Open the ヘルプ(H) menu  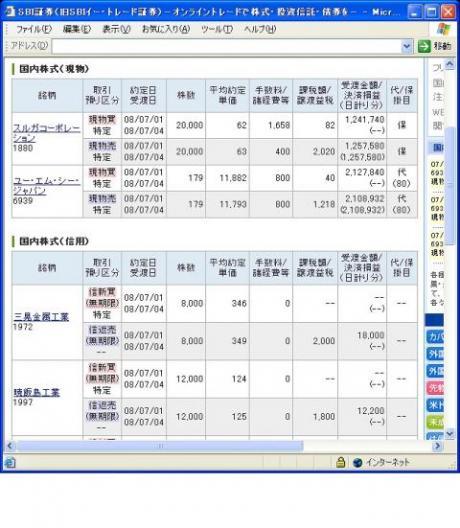click(260, 29)
